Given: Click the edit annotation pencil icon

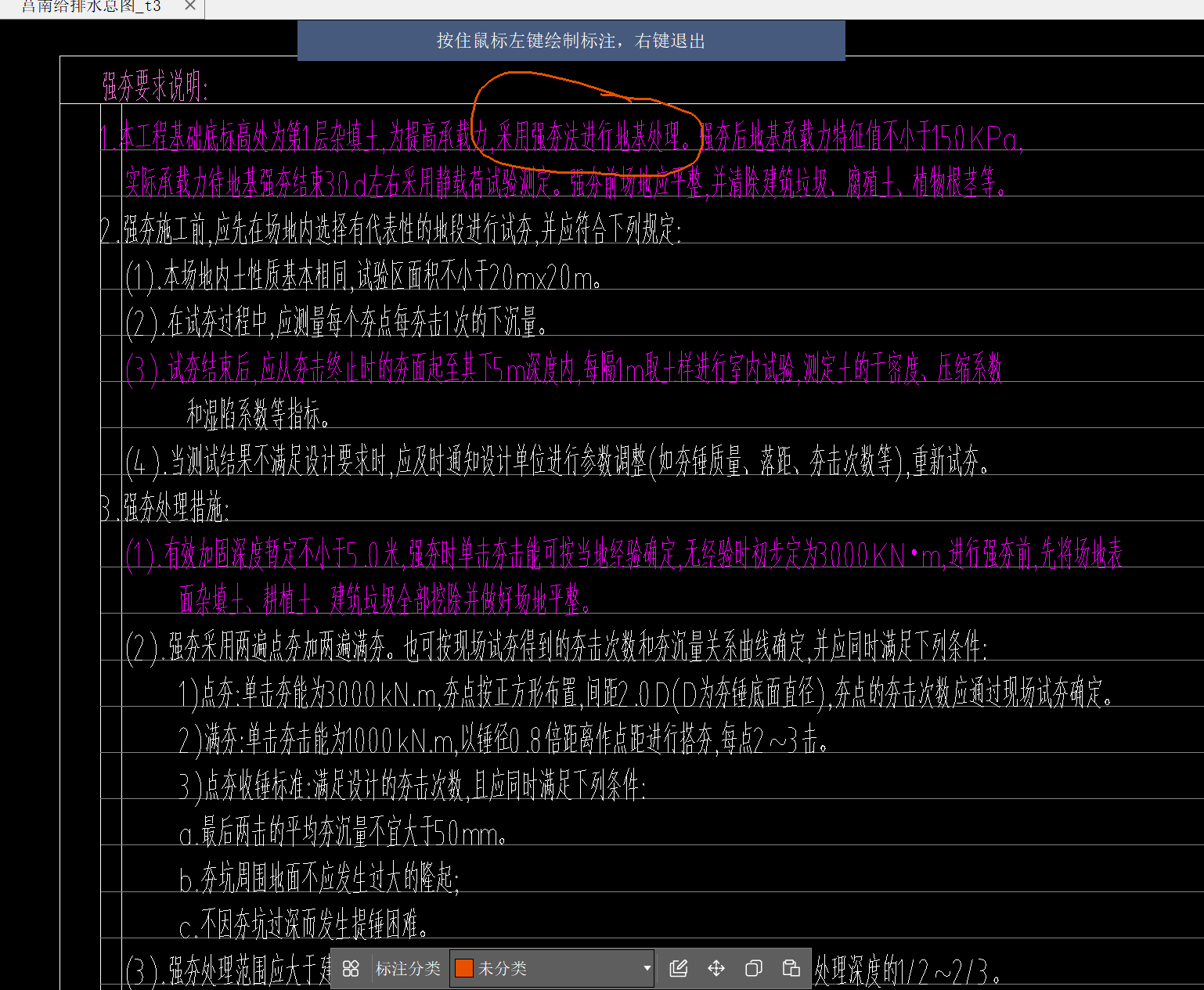Looking at the screenshot, I should coord(679,969).
